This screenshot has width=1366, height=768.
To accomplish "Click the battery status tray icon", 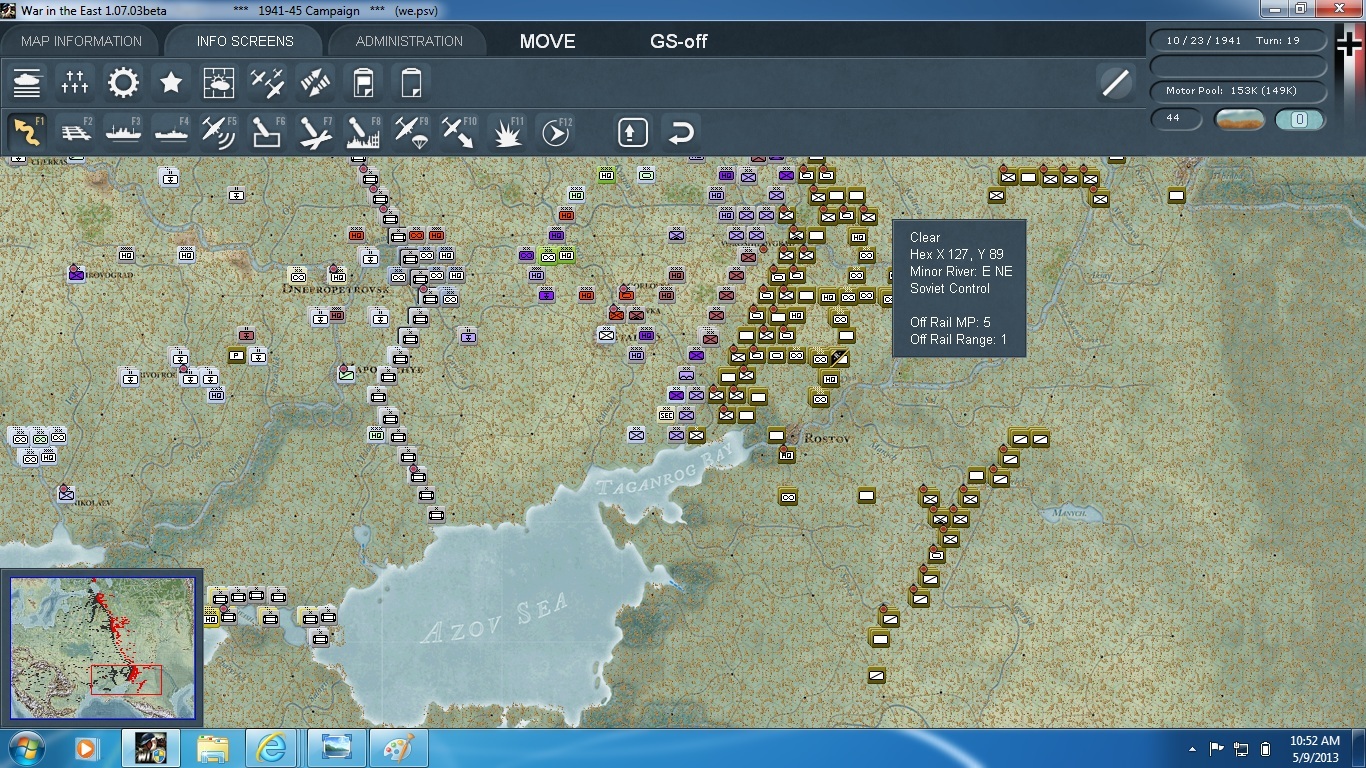I will pyautogui.click(x=1265, y=749).
